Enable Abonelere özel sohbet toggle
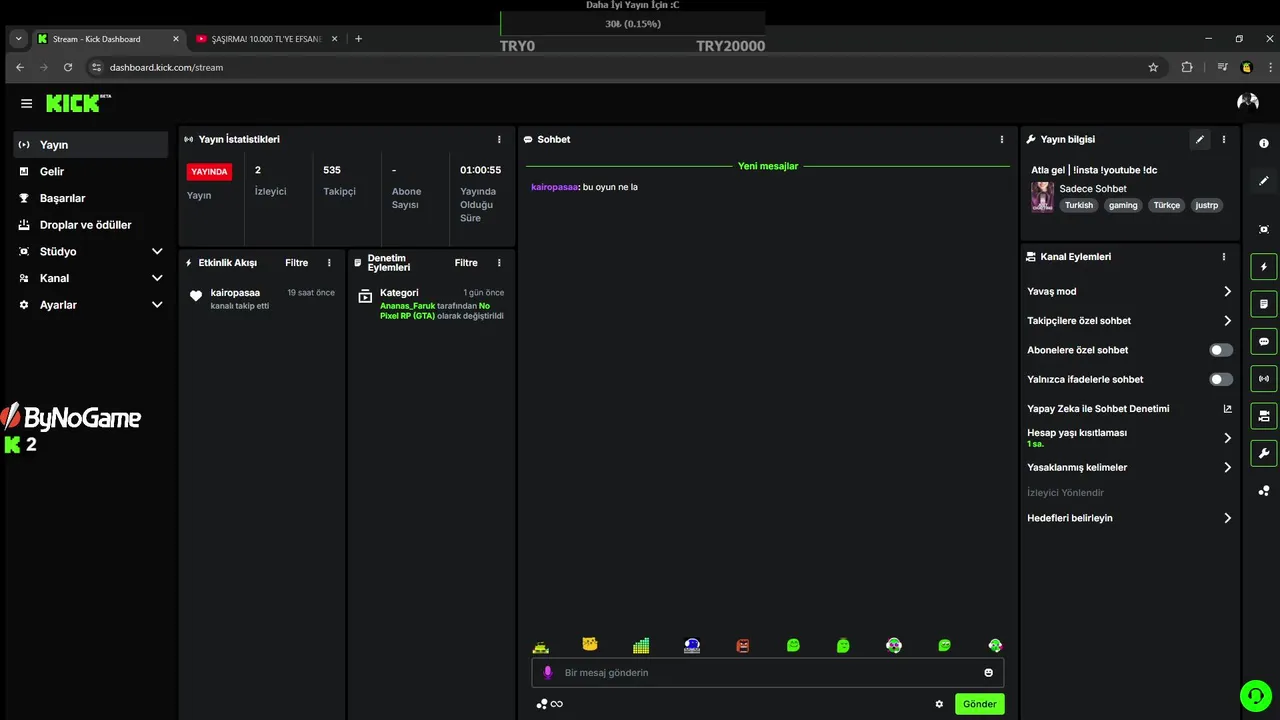1280x720 pixels. (x=1221, y=350)
